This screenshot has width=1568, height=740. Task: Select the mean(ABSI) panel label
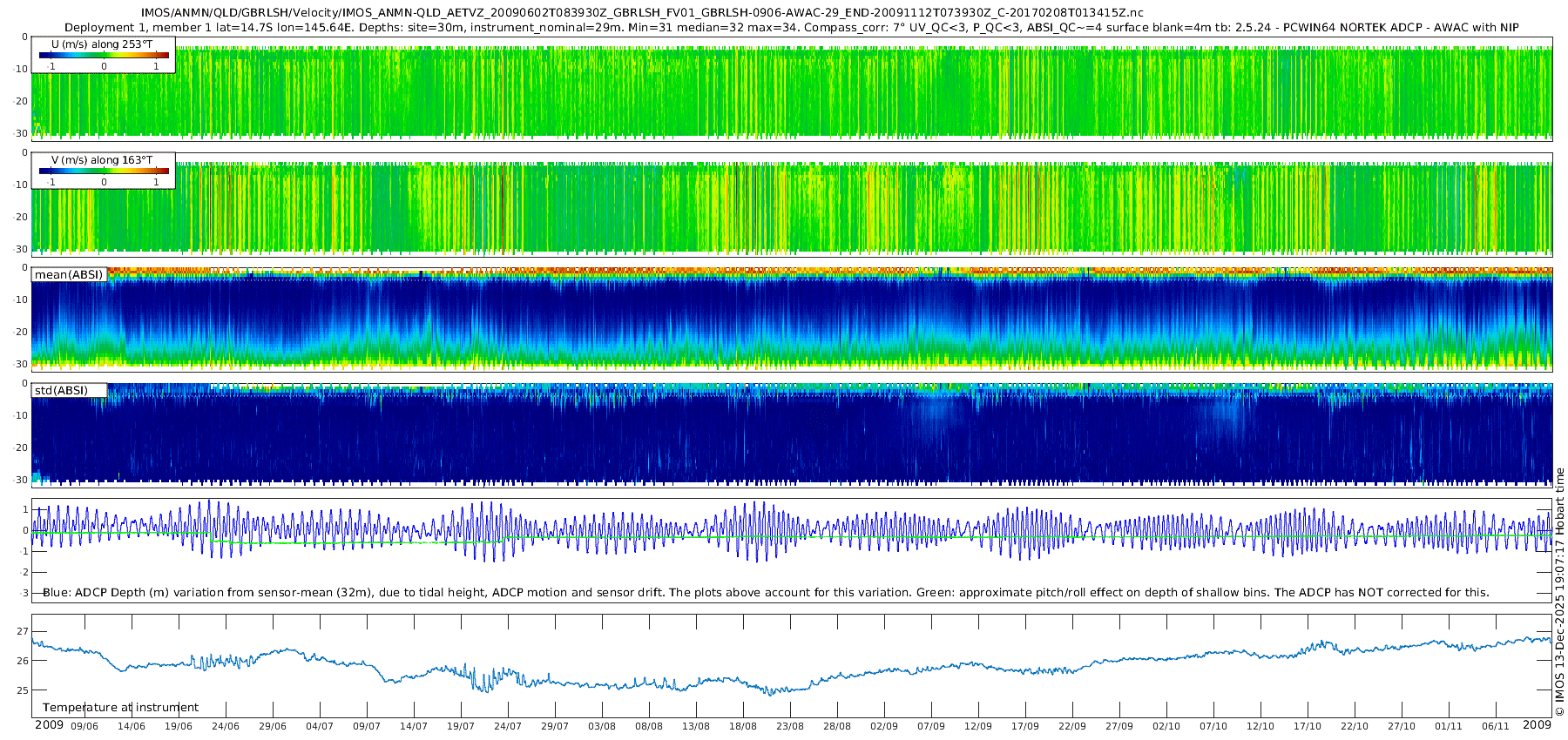[x=69, y=275]
